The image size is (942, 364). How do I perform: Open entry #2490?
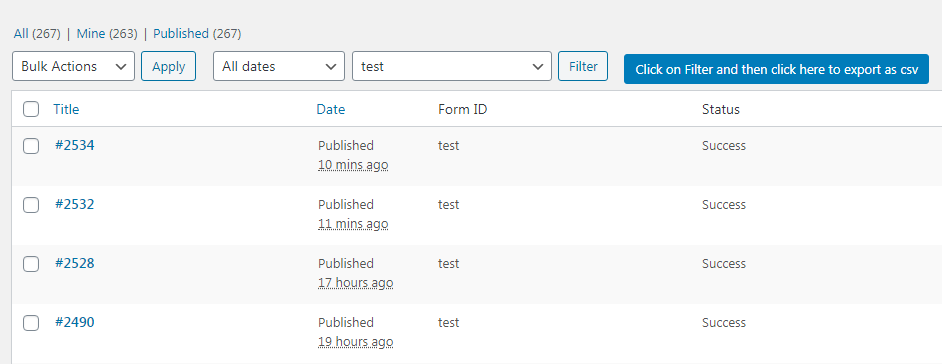[74, 322]
